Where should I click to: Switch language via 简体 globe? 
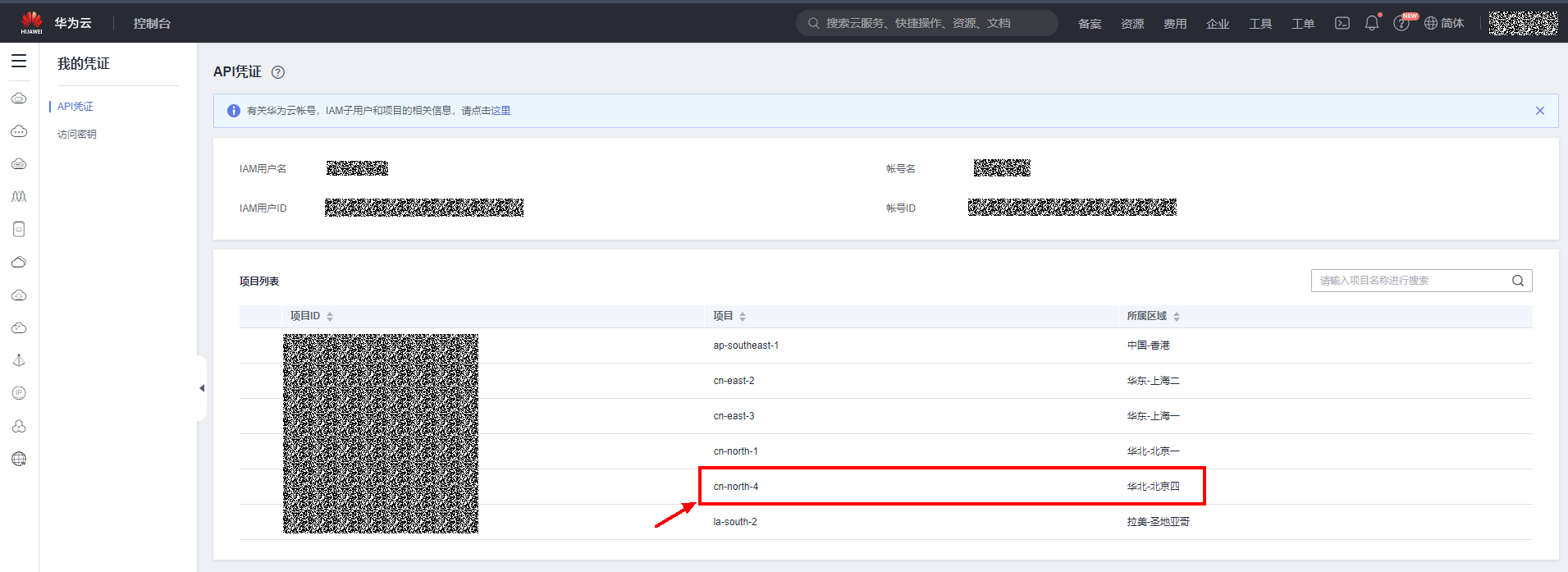(1444, 23)
